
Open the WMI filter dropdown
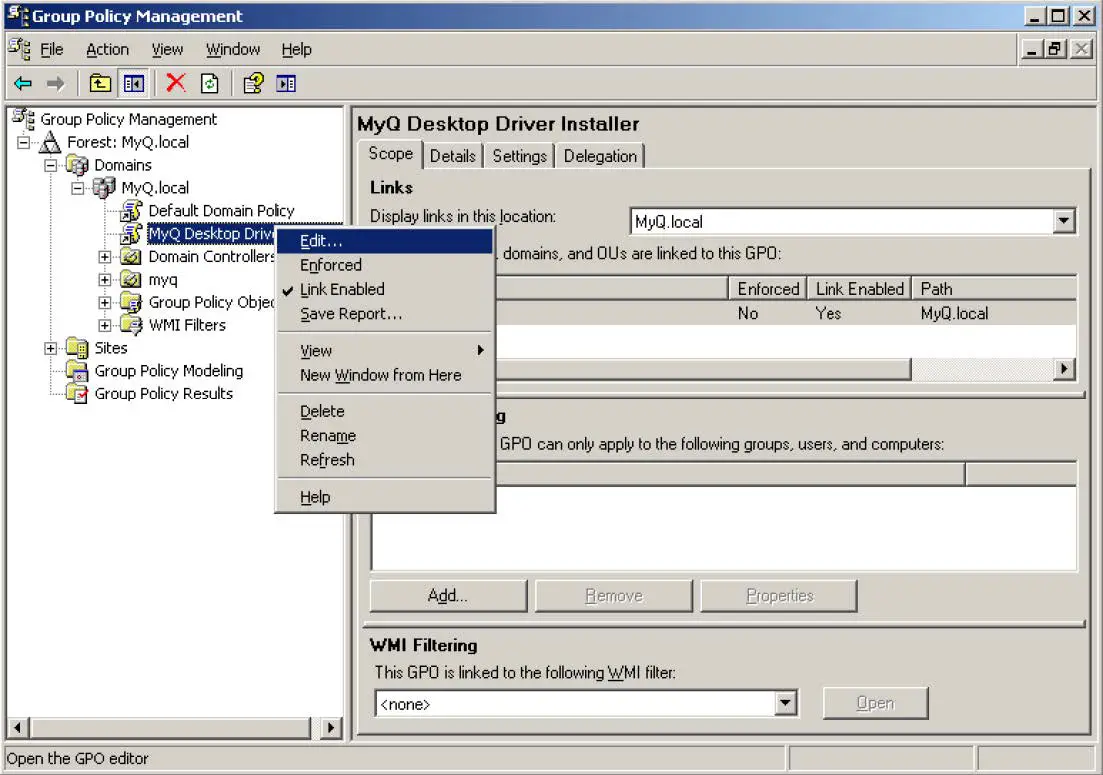click(x=786, y=704)
